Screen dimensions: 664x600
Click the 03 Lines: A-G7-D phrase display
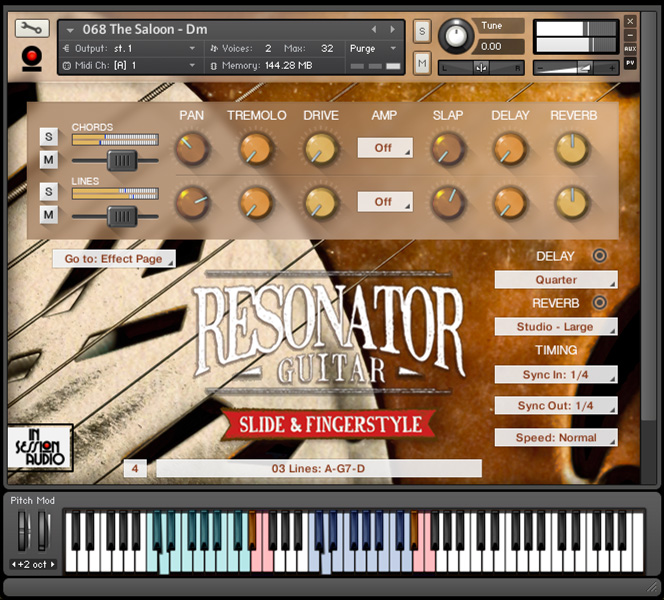pyautogui.click(x=319, y=468)
